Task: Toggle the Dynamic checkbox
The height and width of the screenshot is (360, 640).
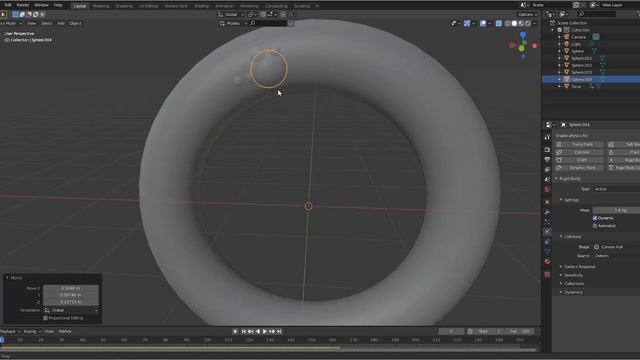Action: pos(595,218)
